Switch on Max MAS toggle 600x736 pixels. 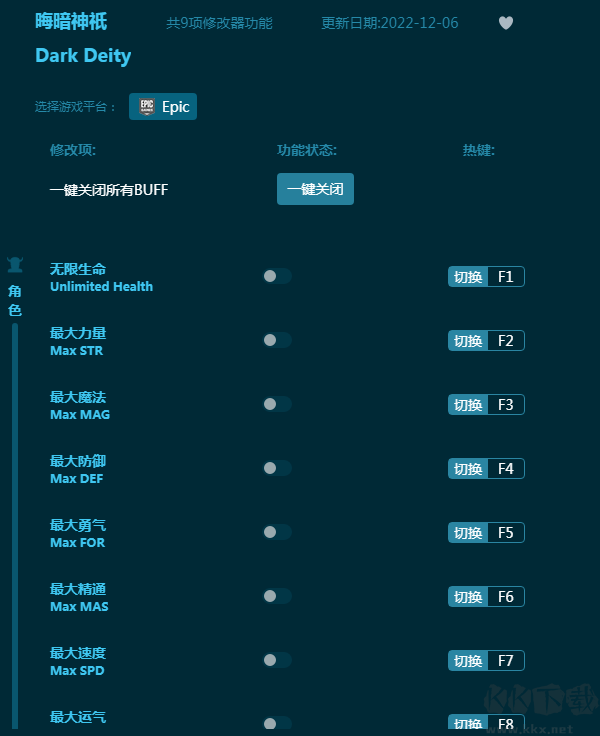[x=277, y=596]
